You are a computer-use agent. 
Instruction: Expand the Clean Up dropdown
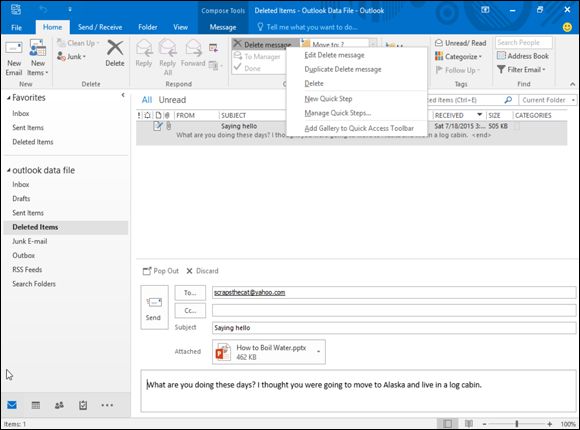78,43
